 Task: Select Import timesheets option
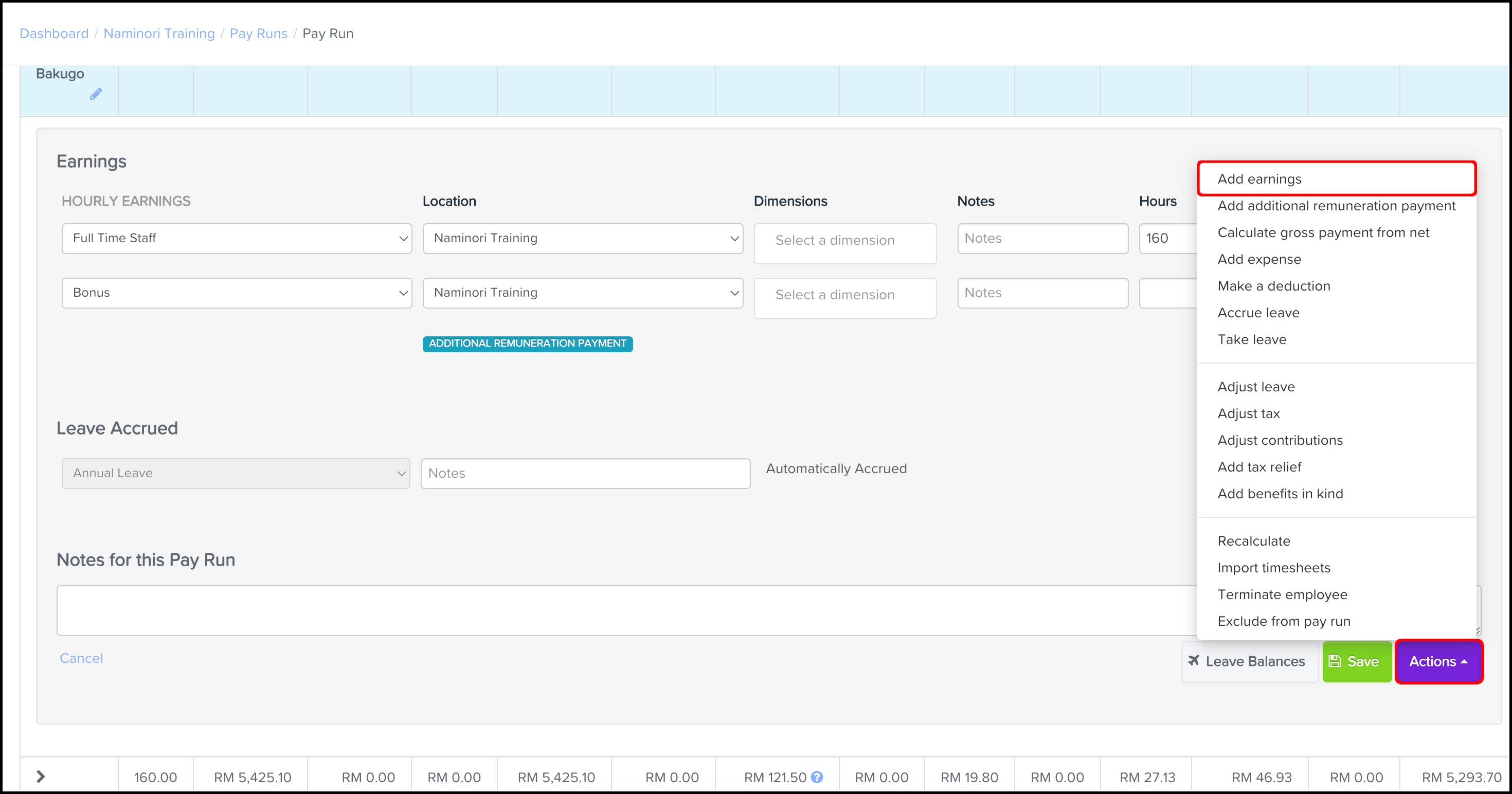pyautogui.click(x=1274, y=568)
